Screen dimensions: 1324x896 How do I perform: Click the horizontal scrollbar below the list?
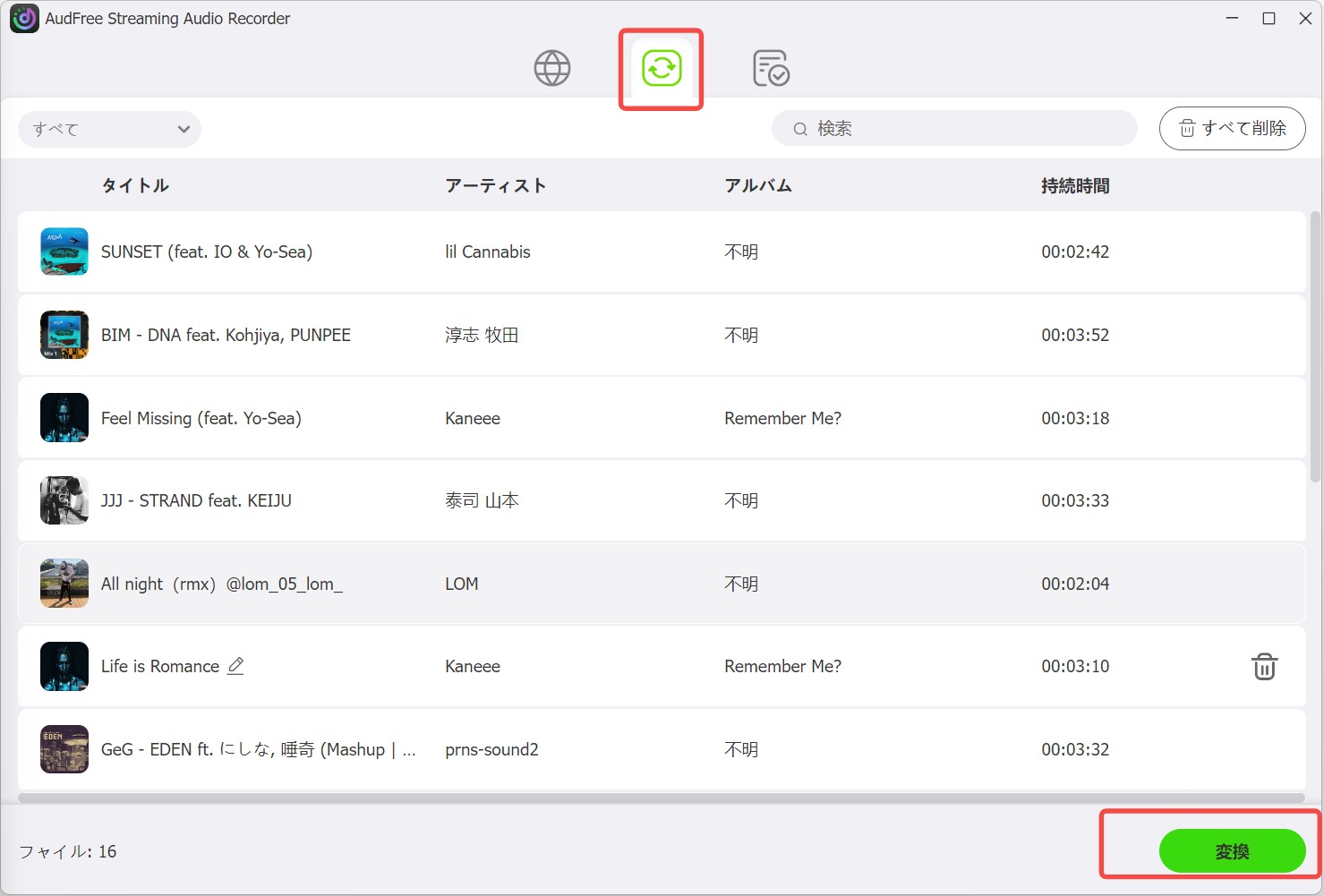tap(661, 797)
